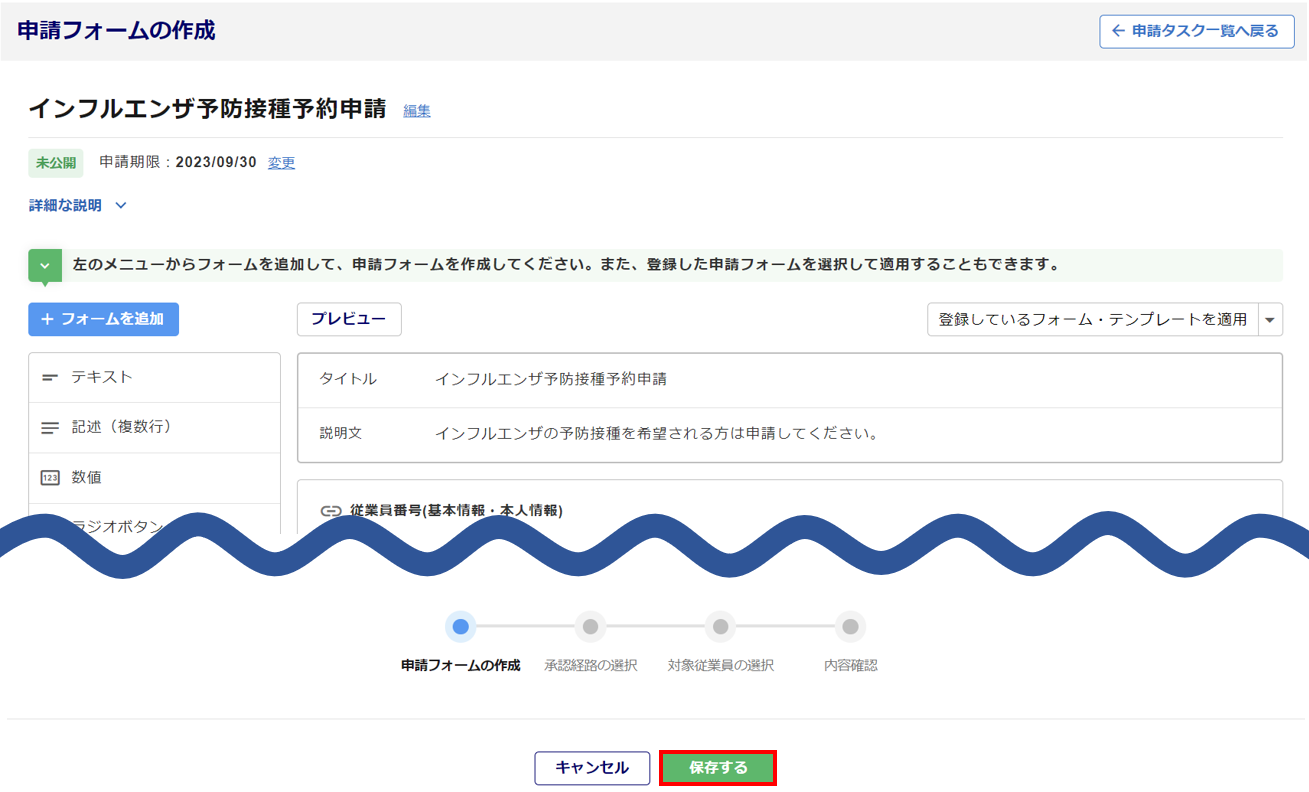Viewport: 1309px width, 792px height.
Task: Select the 承認経路の選択 step circle
Action: 590,627
